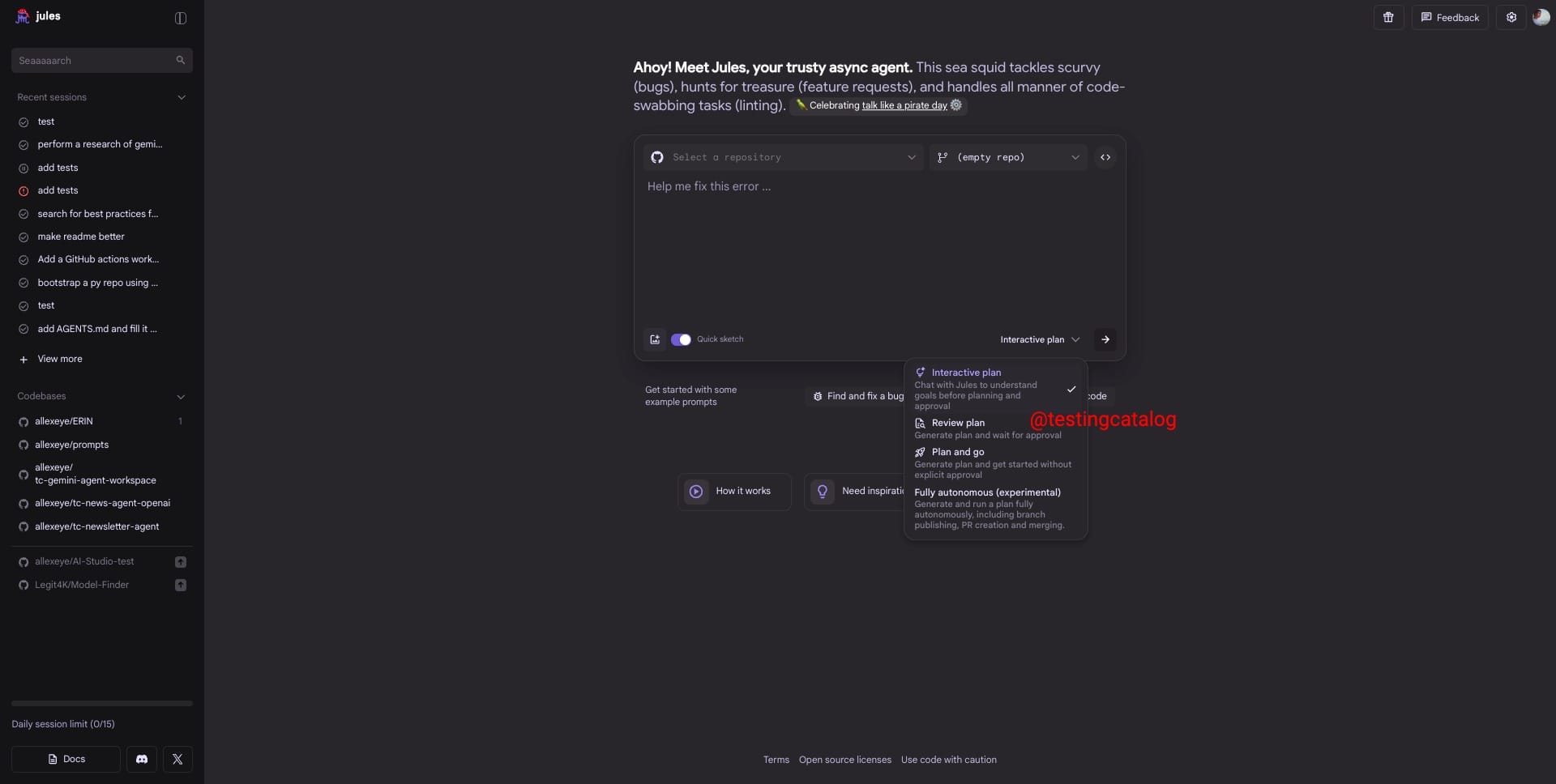Collapse the Codebases section
This screenshot has height=784, width=1556.
181,397
